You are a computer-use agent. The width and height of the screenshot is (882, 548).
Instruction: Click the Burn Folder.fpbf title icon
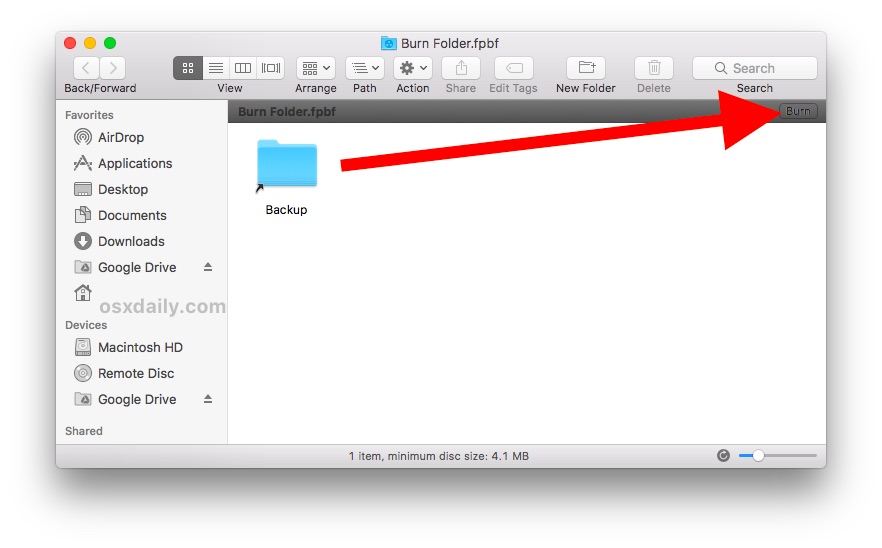coord(389,43)
